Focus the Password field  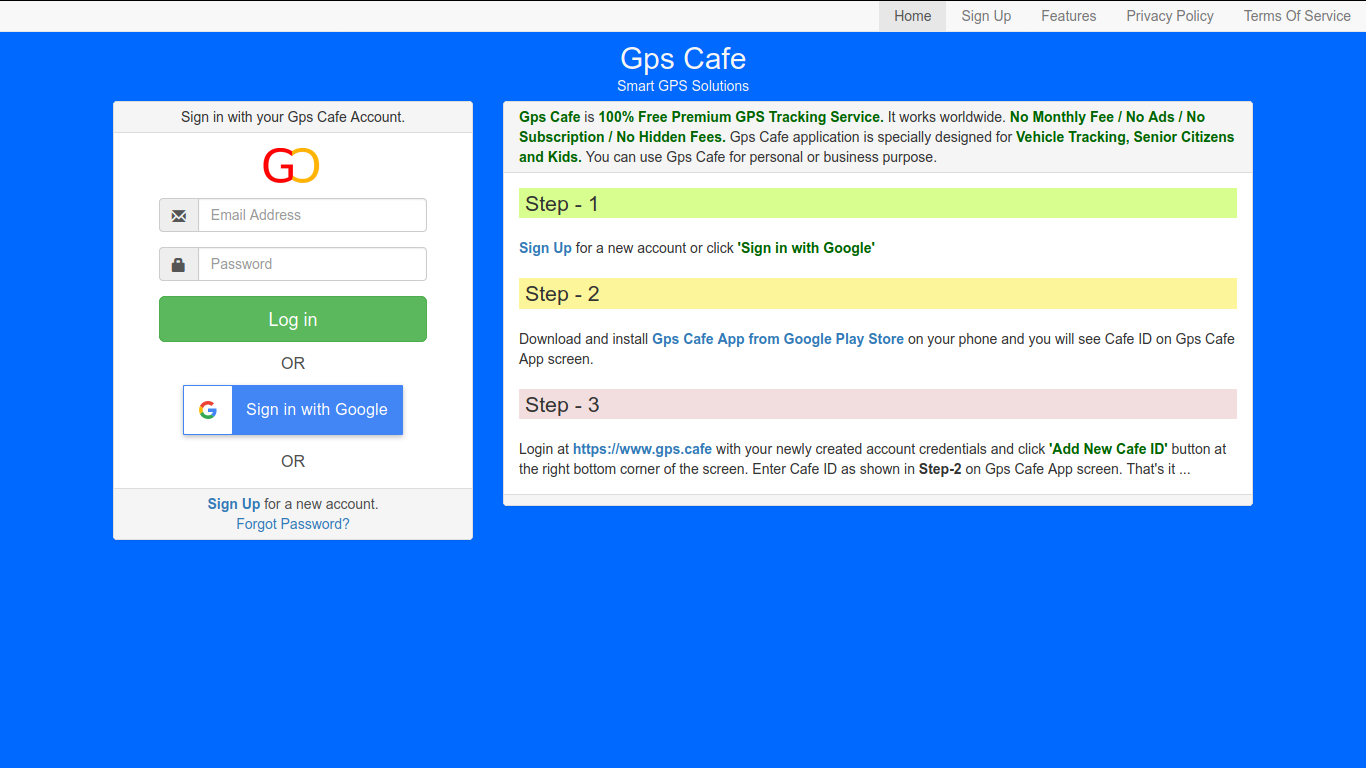[x=312, y=264]
